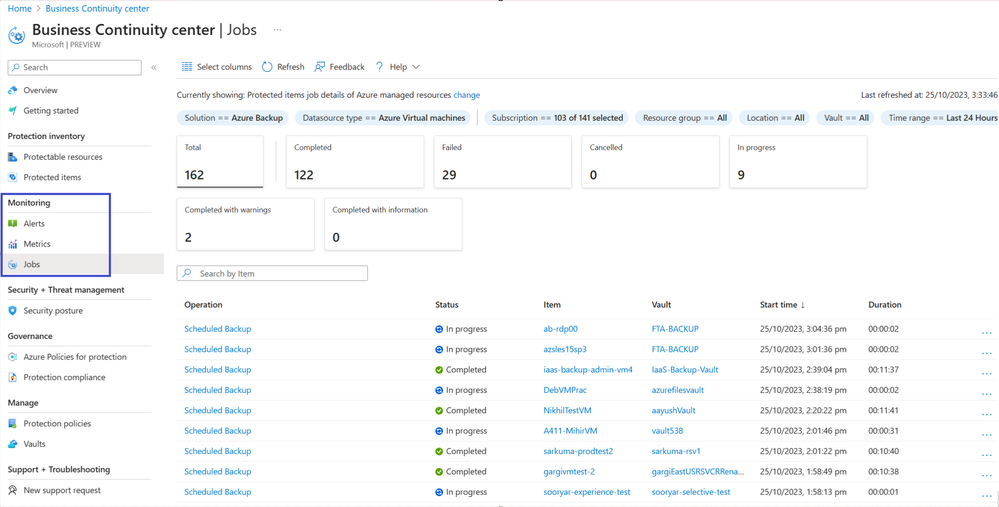Open the Datasource type filter pill
Viewport: 999px width, 507px height.
384,118
